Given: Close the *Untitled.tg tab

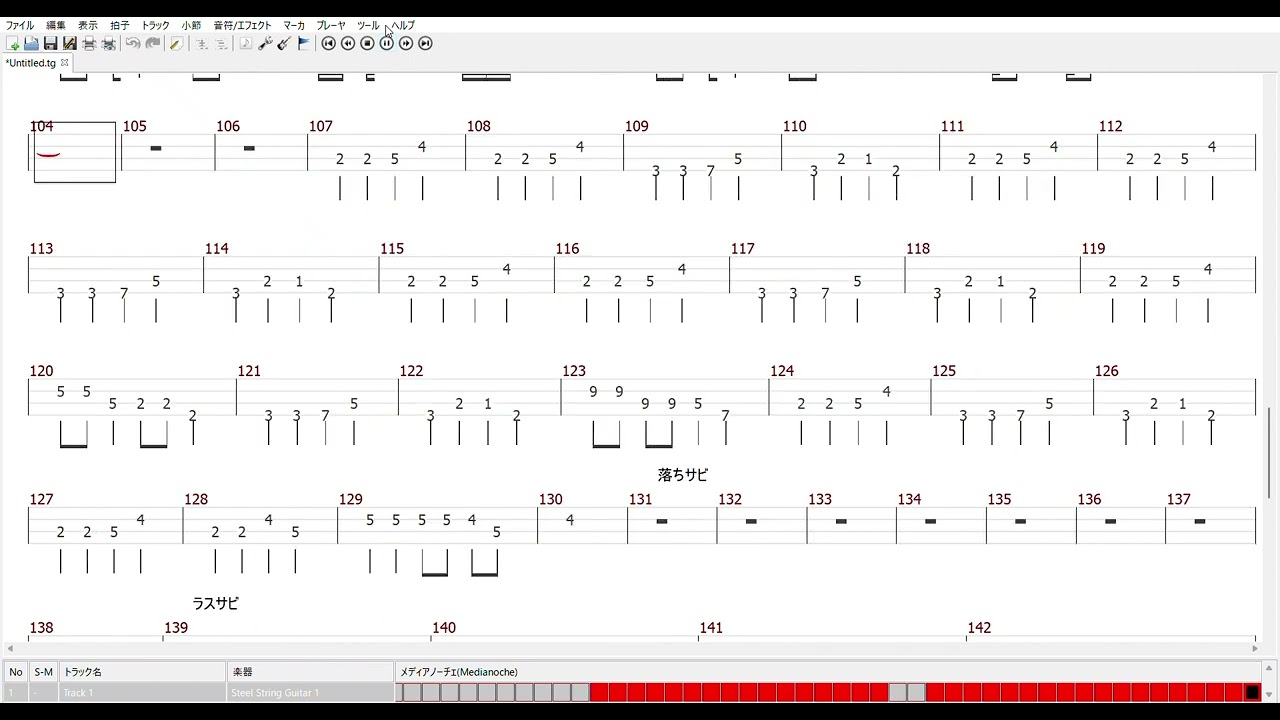Looking at the screenshot, I should coord(65,63).
